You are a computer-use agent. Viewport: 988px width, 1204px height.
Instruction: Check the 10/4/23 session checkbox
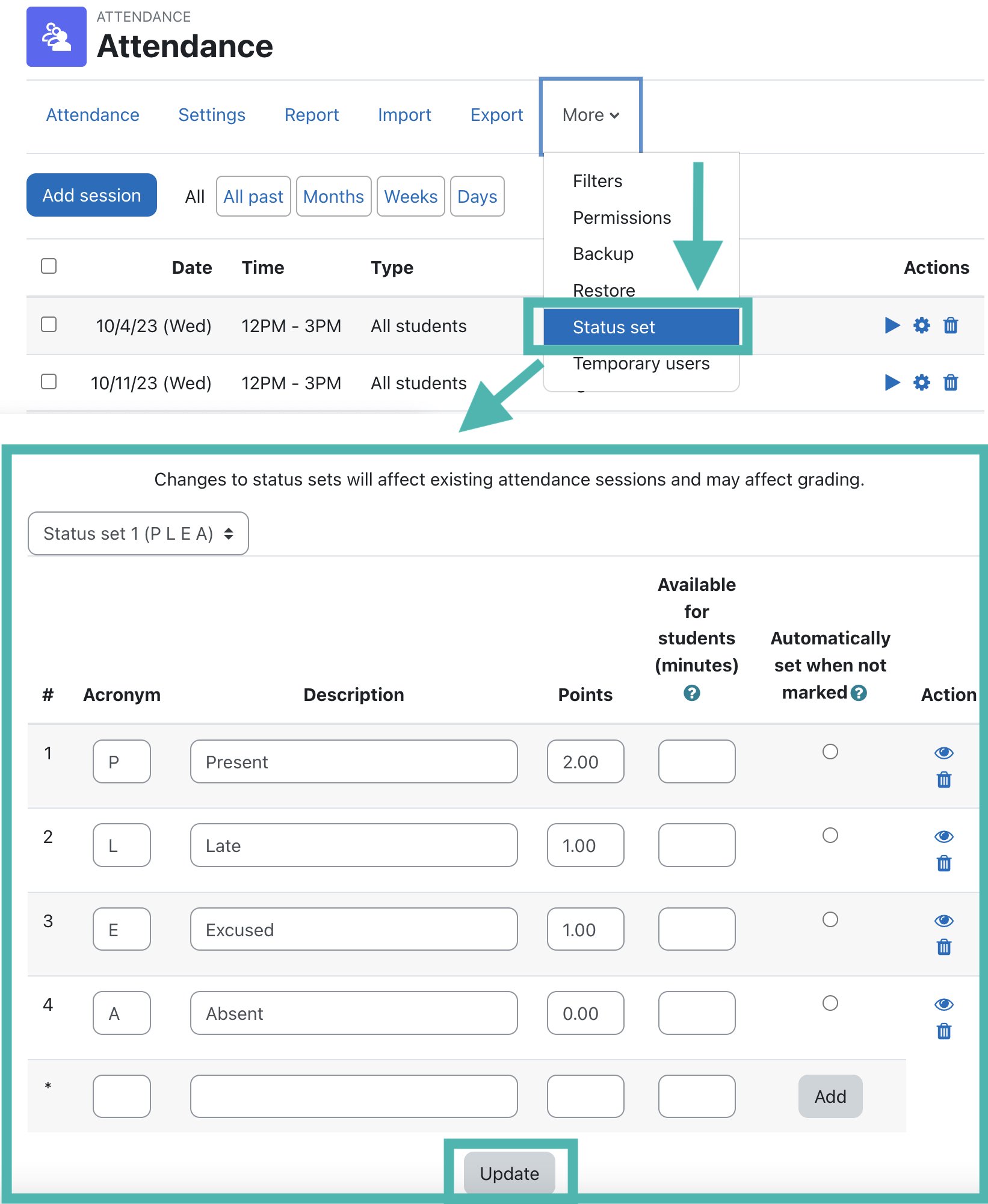[49, 324]
